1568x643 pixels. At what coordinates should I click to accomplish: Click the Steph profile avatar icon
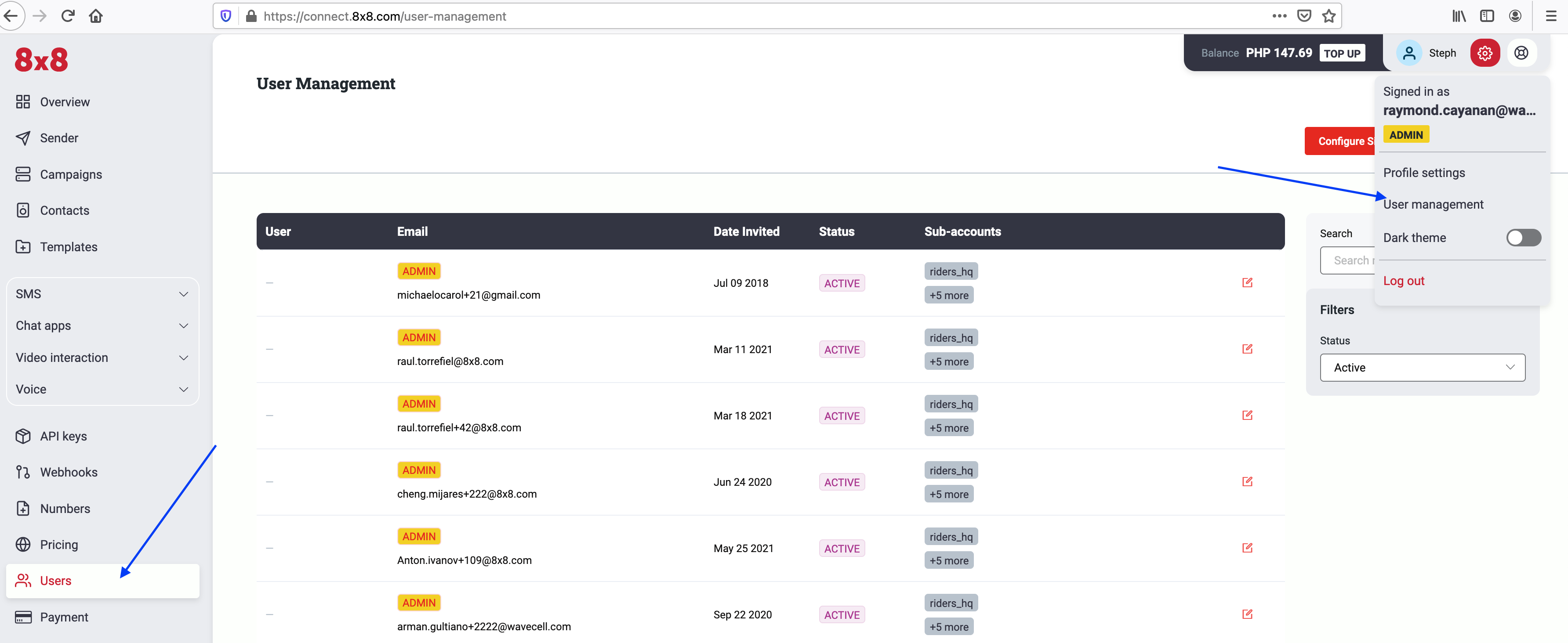[x=1408, y=53]
